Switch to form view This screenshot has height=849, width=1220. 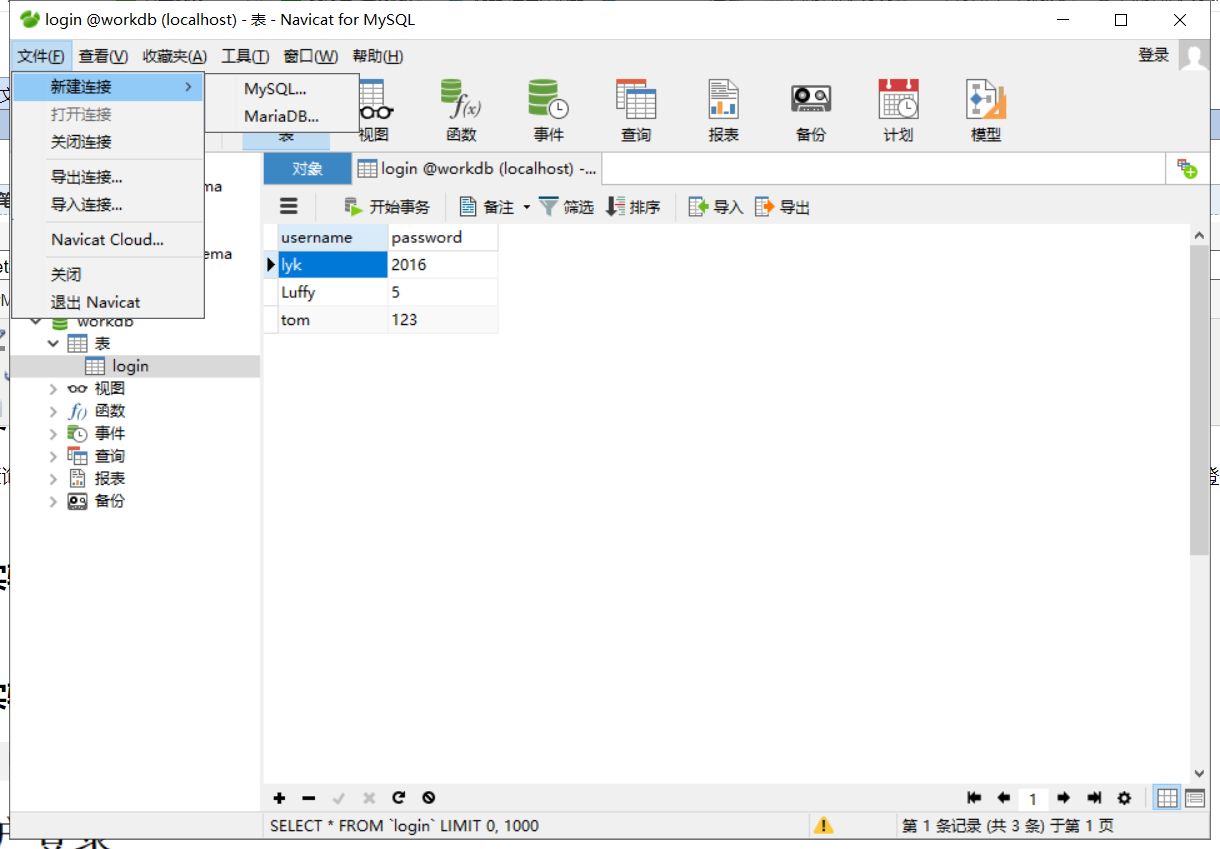(x=1195, y=798)
